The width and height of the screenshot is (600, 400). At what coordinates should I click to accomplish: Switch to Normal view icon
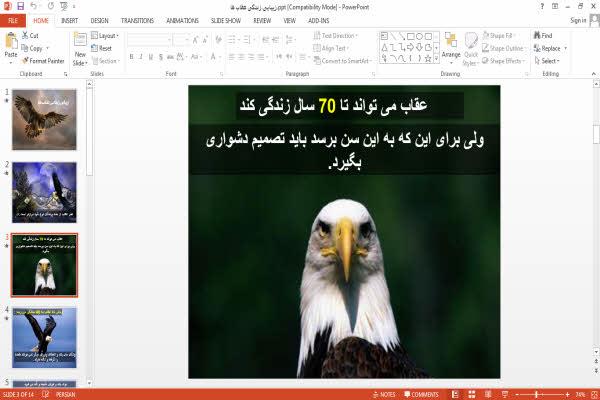coord(455,394)
